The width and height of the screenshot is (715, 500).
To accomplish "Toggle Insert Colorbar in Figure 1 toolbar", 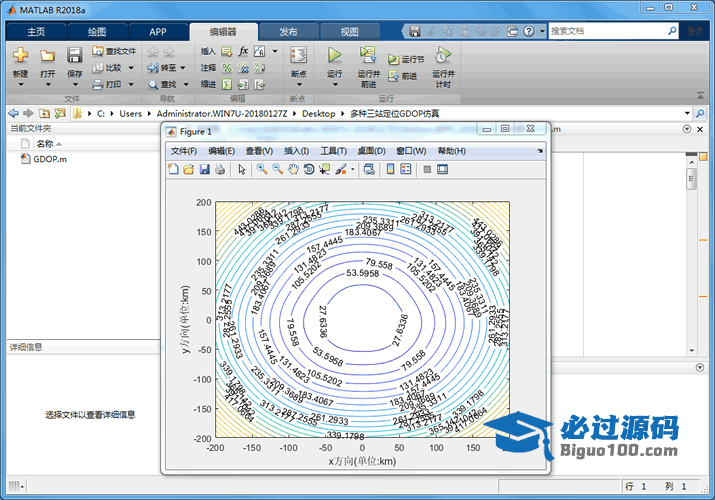I will [x=390, y=170].
